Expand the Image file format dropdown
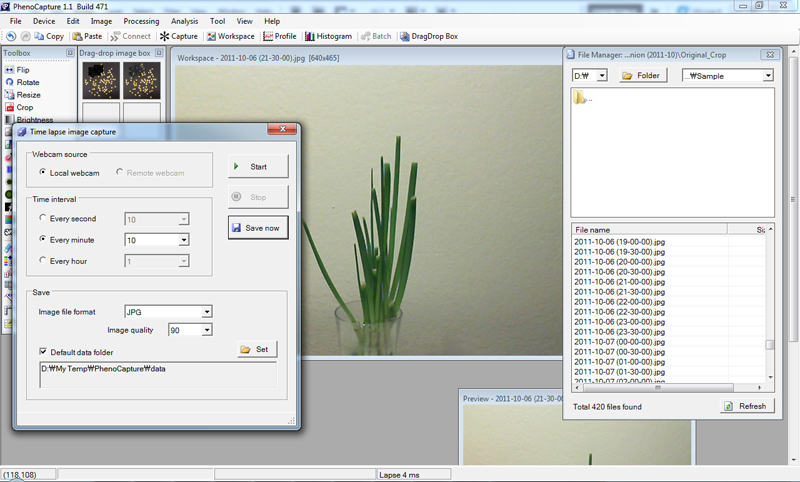Image resolution: width=800 pixels, height=482 pixels. pos(205,311)
